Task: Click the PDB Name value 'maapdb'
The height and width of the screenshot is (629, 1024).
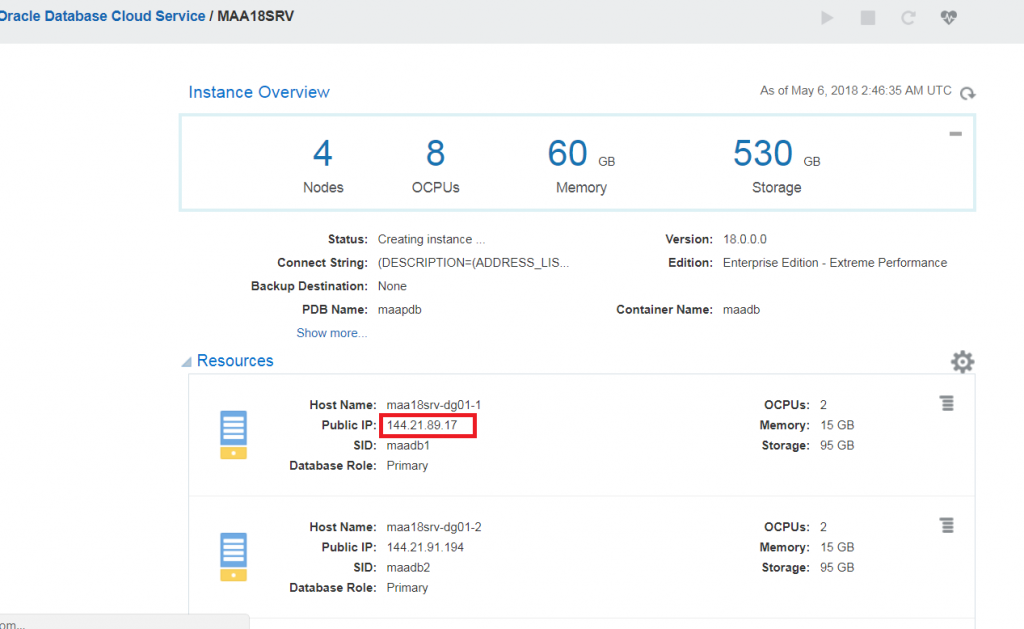Action: click(x=400, y=310)
